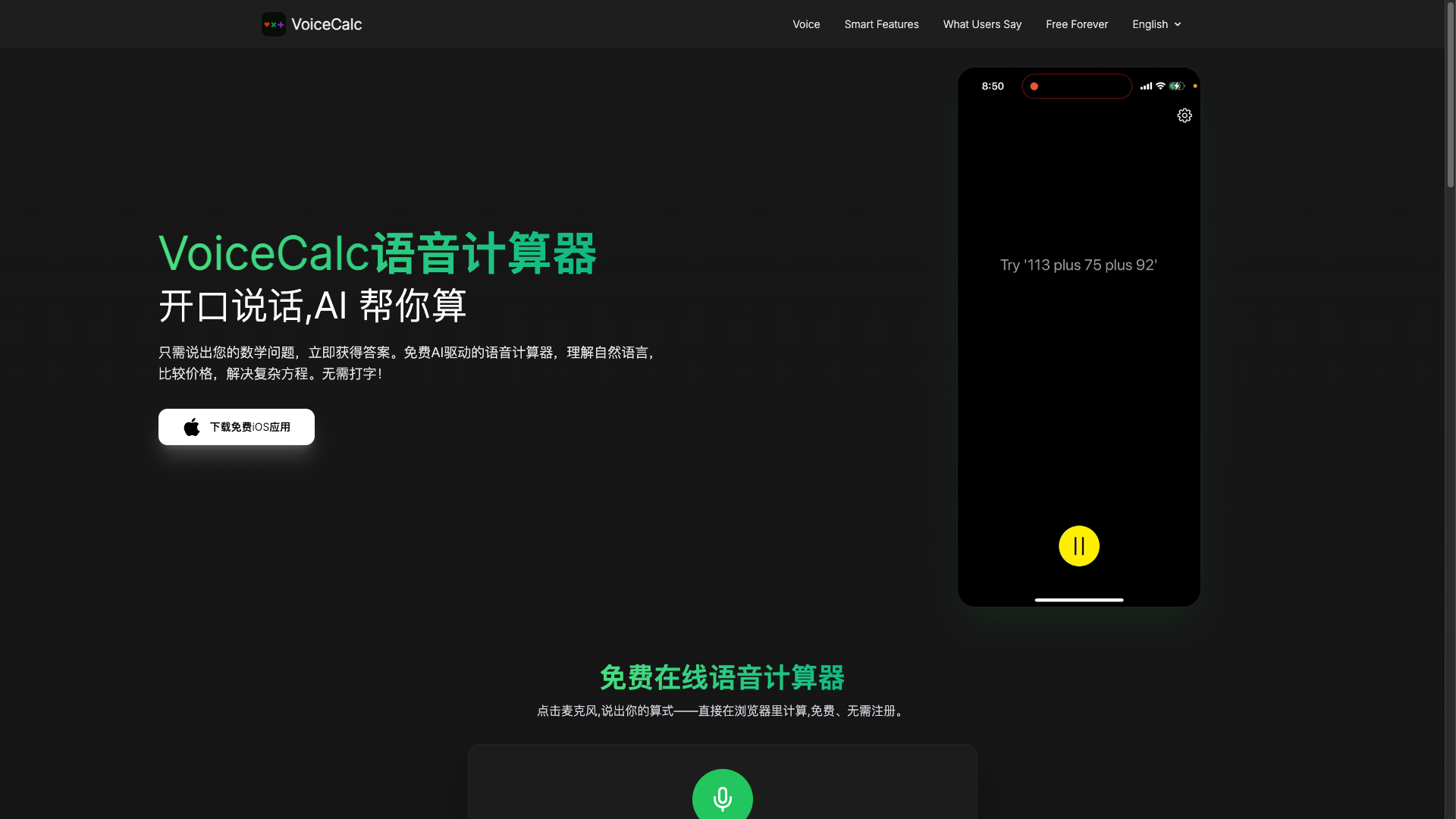1456x819 pixels.
Task: Click the VoiceCalc语音计算器 headline
Action: [x=378, y=253]
